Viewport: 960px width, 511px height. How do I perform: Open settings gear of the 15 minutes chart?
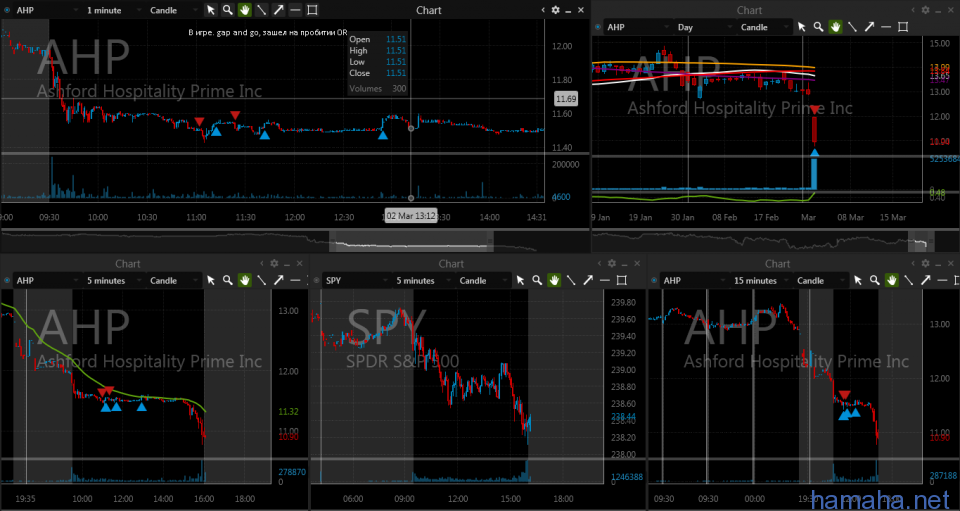point(926,263)
